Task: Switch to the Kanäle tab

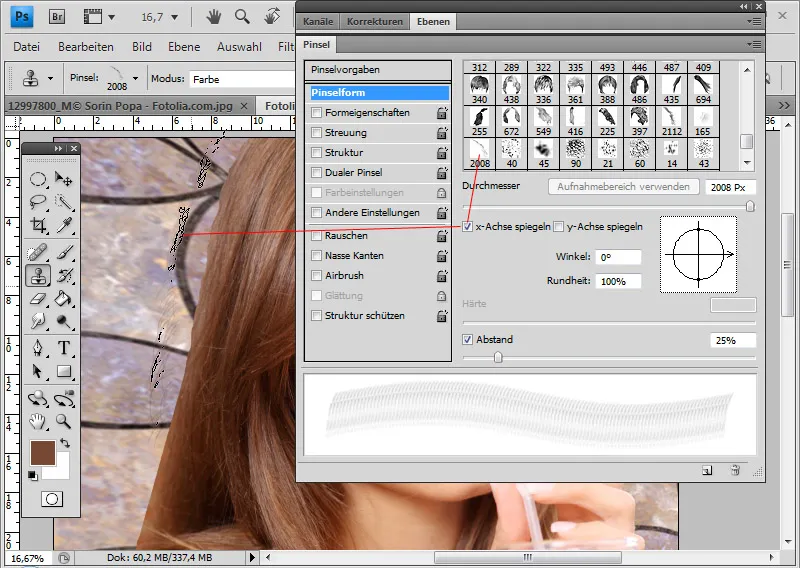Action: click(318, 21)
